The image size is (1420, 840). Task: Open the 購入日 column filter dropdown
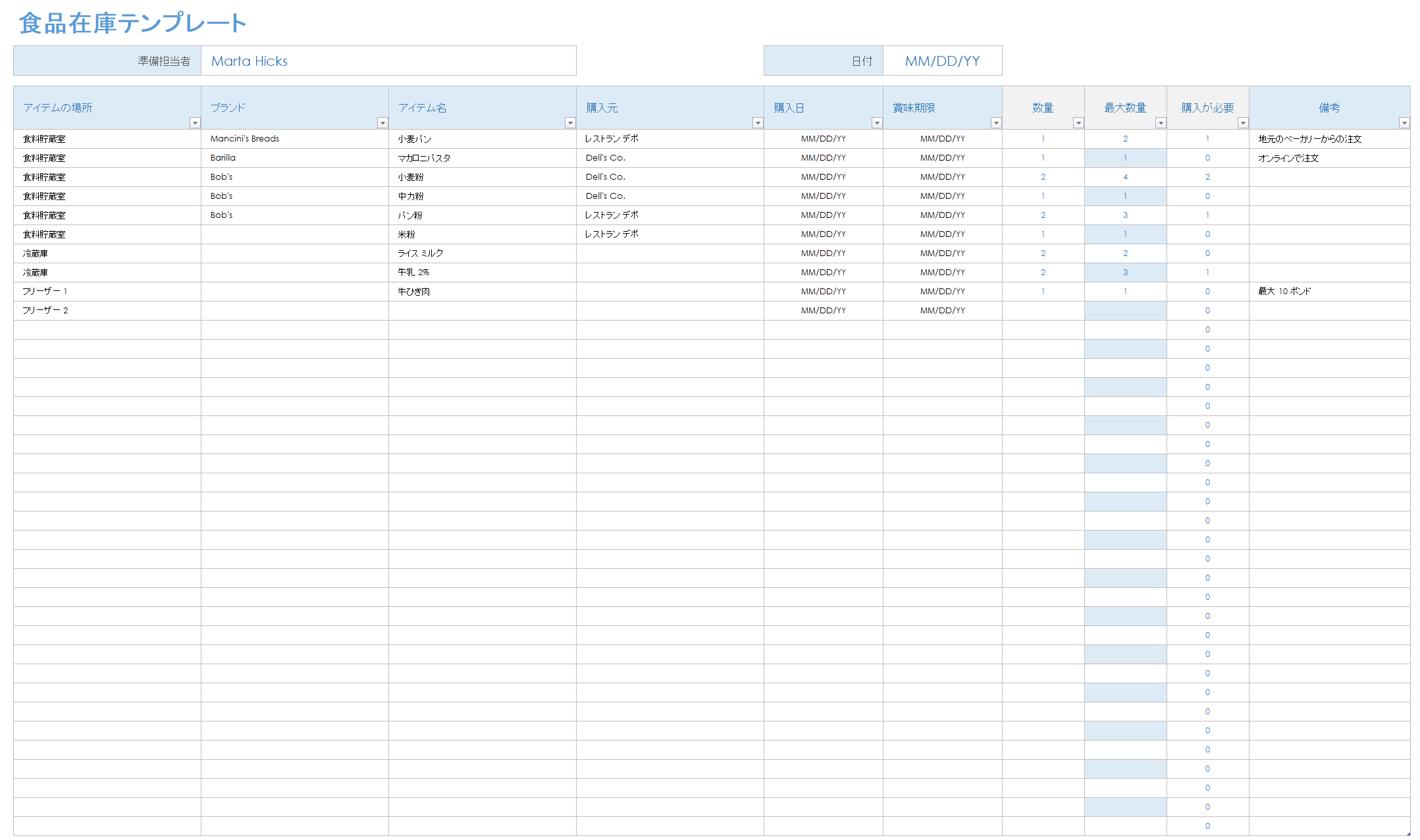pos(877,123)
